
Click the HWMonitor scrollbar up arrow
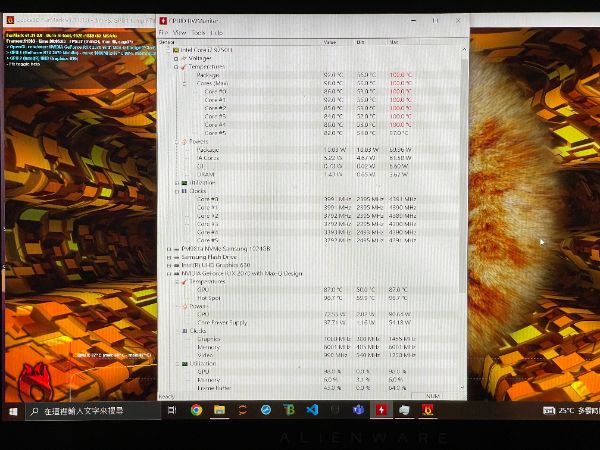(x=464, y=50)
